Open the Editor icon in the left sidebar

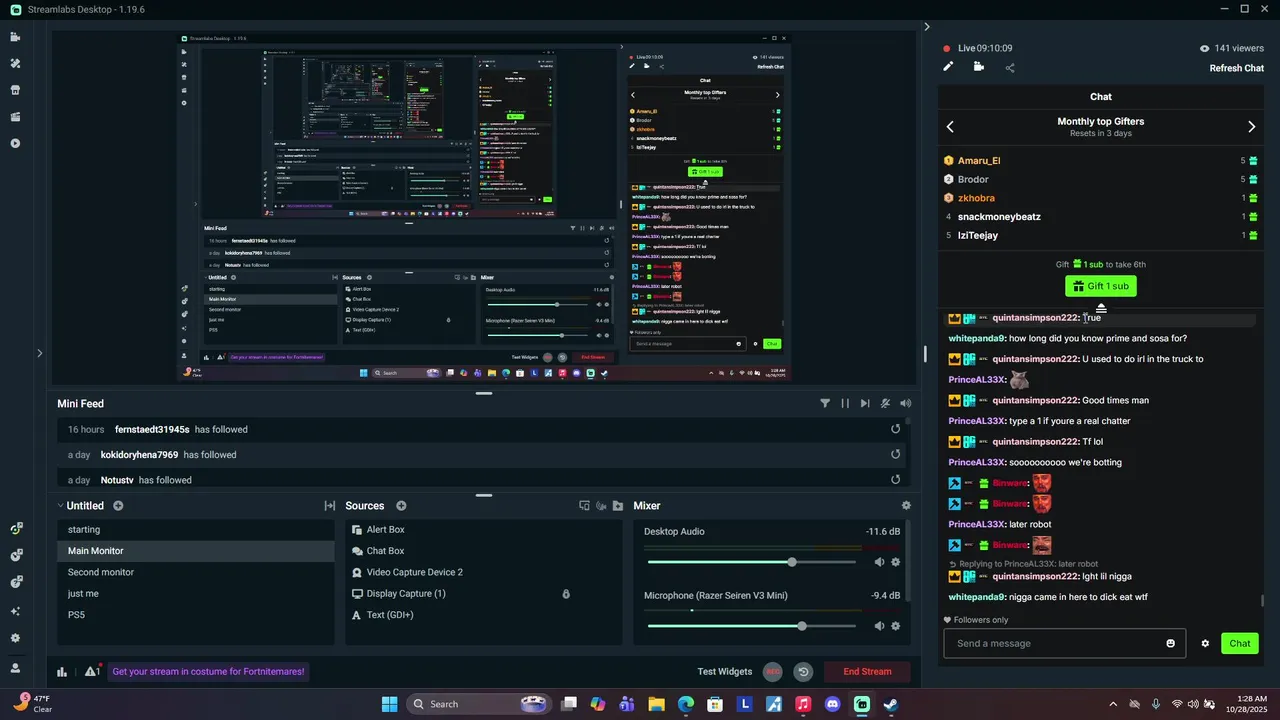pyautogui.click(x=15, y=37)
